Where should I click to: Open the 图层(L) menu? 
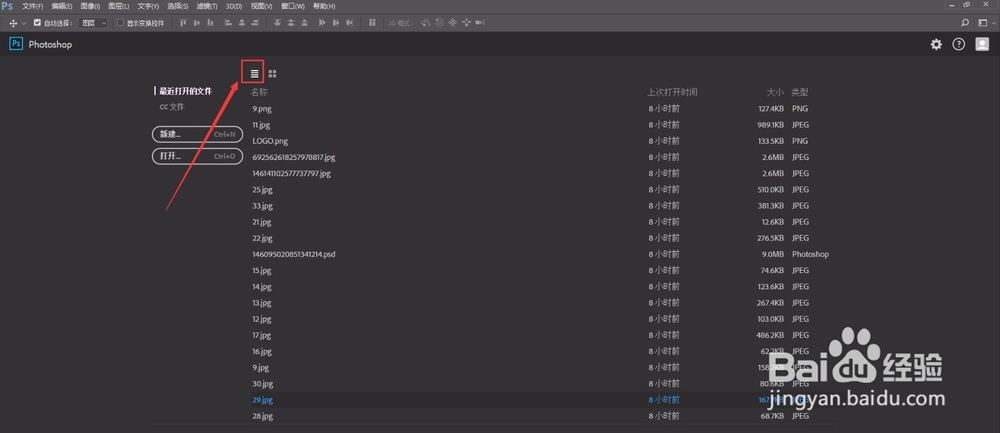pyautogui.click(x=119, y=6)
